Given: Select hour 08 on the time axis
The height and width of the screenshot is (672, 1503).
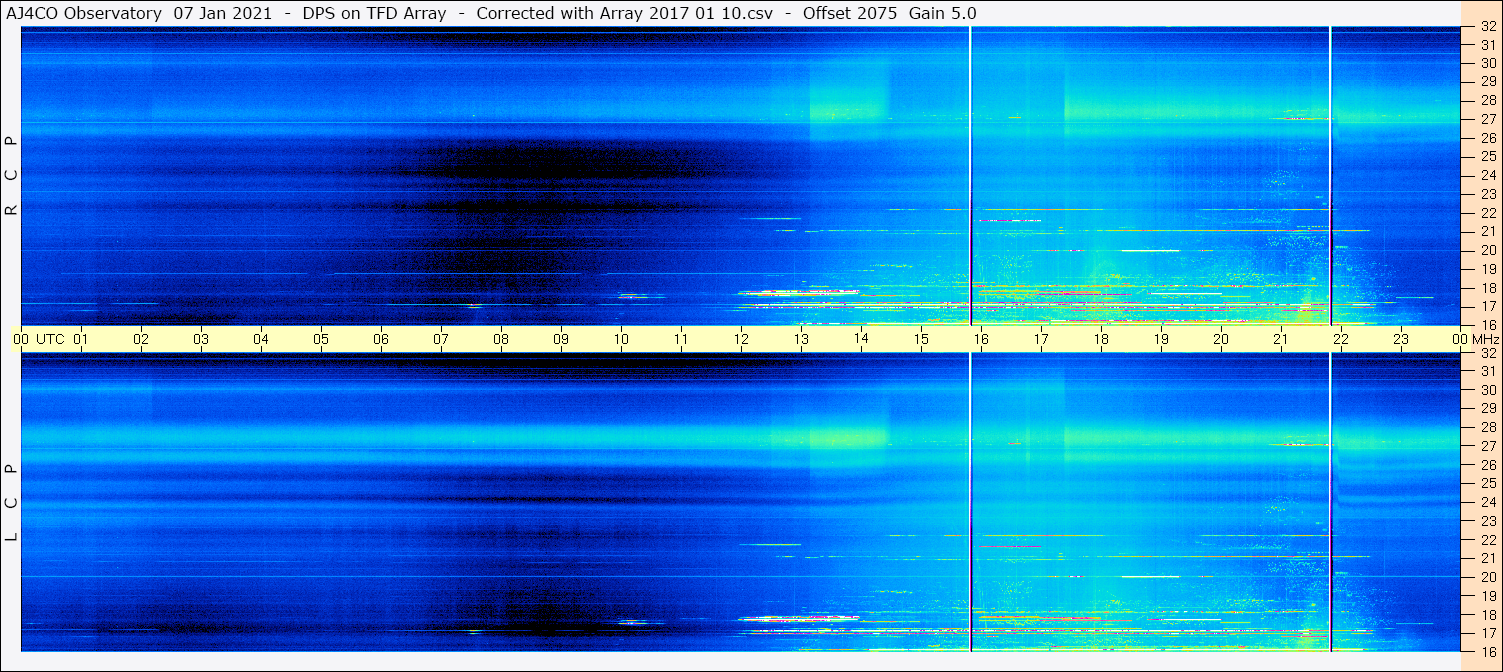Looking at the screenshot, I should tap(501, 339).
